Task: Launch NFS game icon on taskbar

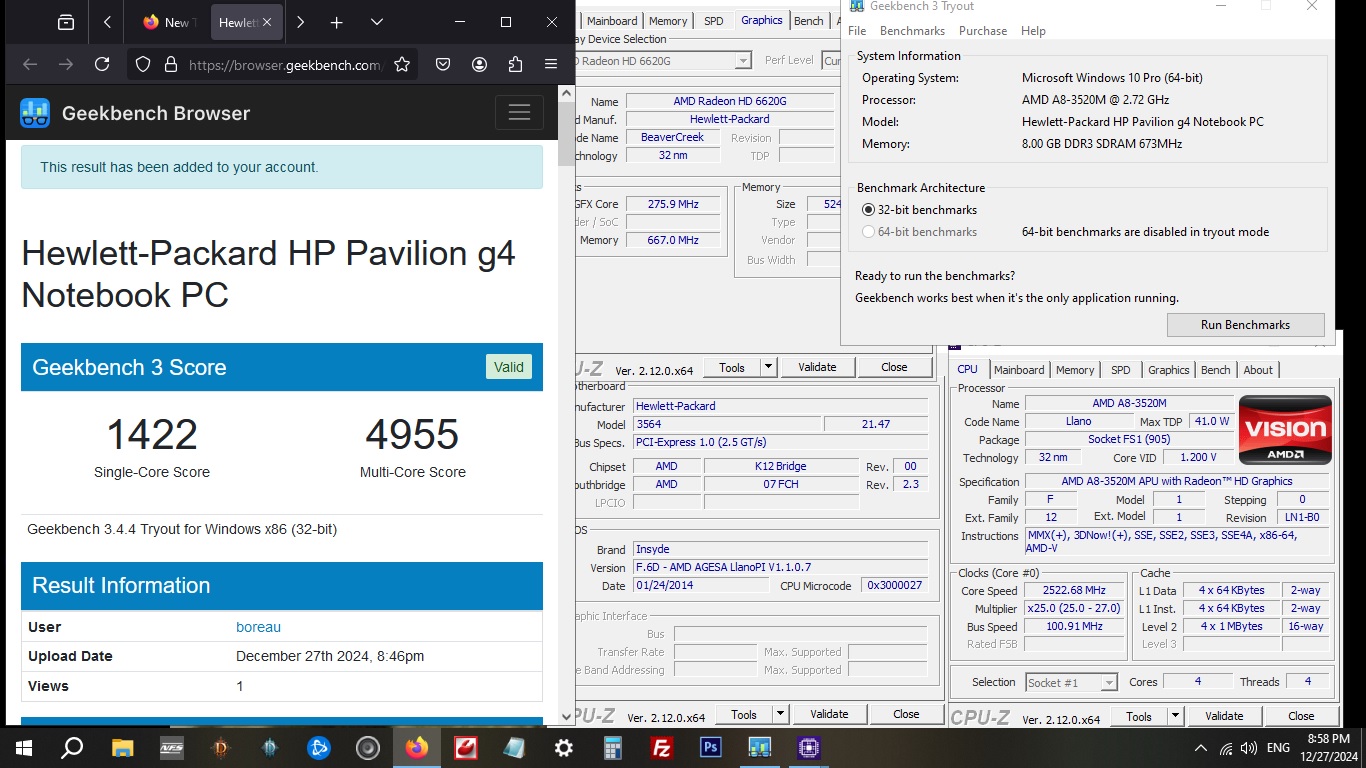Action: pyautogui.click(x=171, y=747)
